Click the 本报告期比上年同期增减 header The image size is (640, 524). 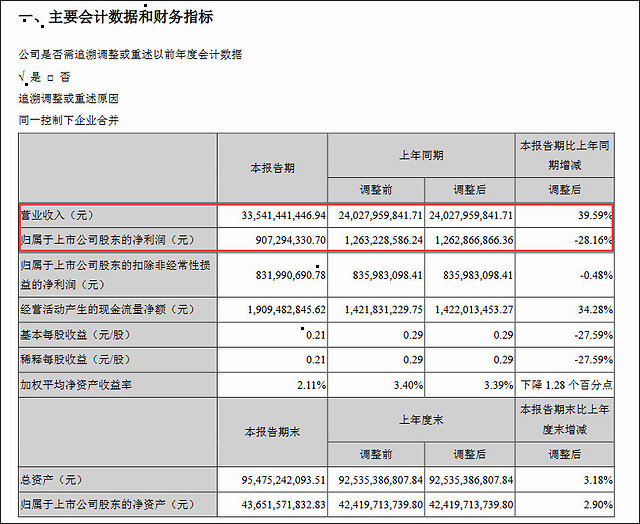(564, 155)
